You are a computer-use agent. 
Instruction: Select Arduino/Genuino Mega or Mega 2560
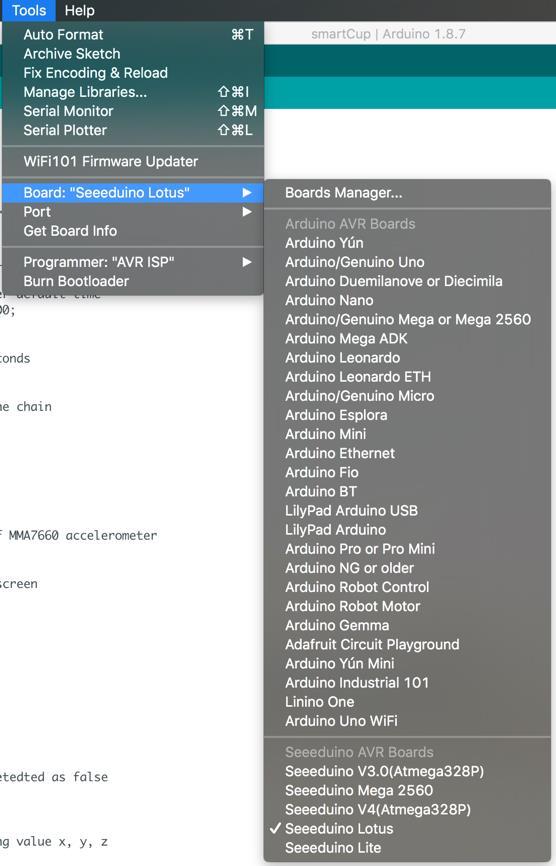coord(407,319)
